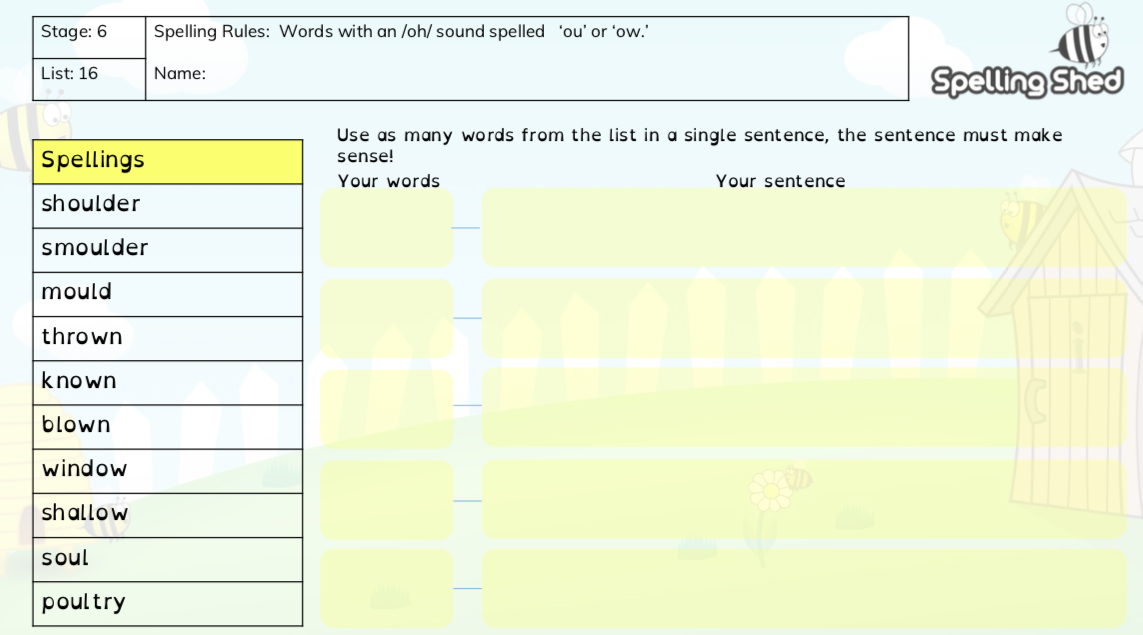
Task: Click the word 'poultry' in the list
Action: [84, 603]
